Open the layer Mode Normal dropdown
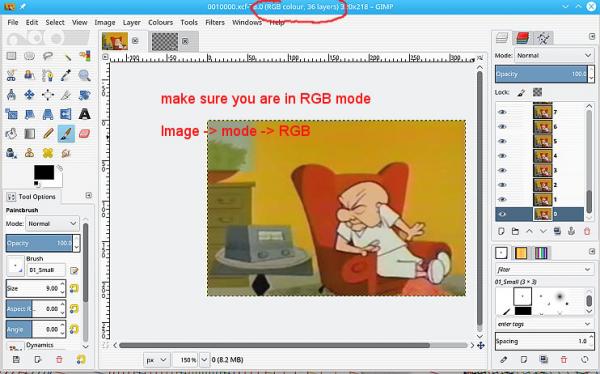Screen dimensions: 600x374 point(554,56)
